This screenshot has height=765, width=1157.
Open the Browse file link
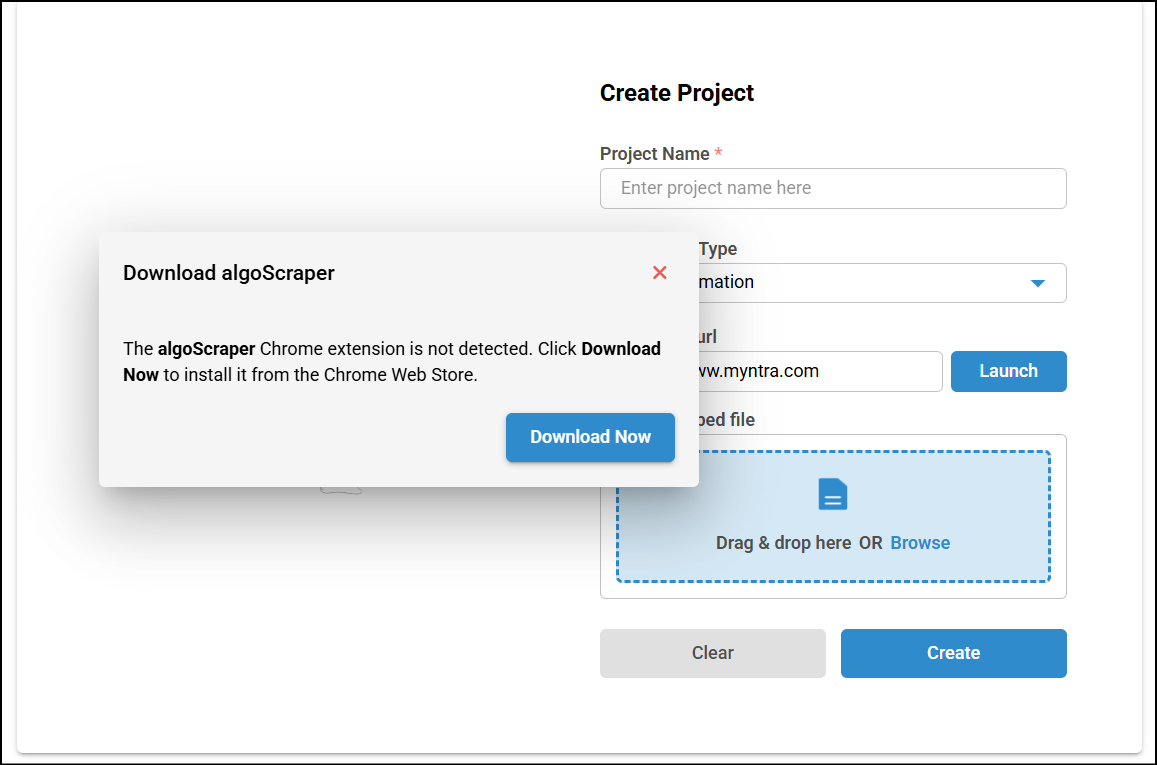[x=920, y=543]
